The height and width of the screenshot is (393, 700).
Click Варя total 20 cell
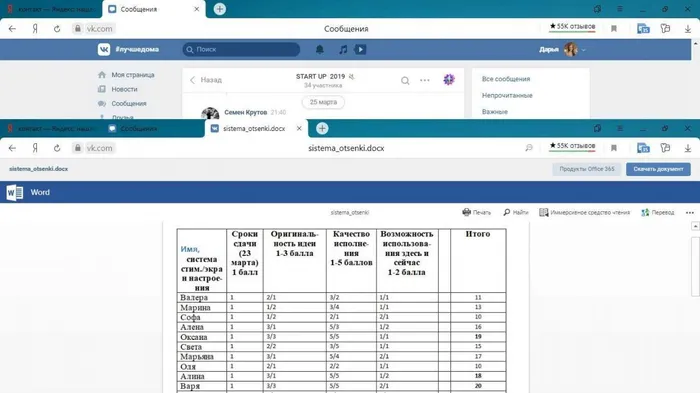[x=478, y=386]
